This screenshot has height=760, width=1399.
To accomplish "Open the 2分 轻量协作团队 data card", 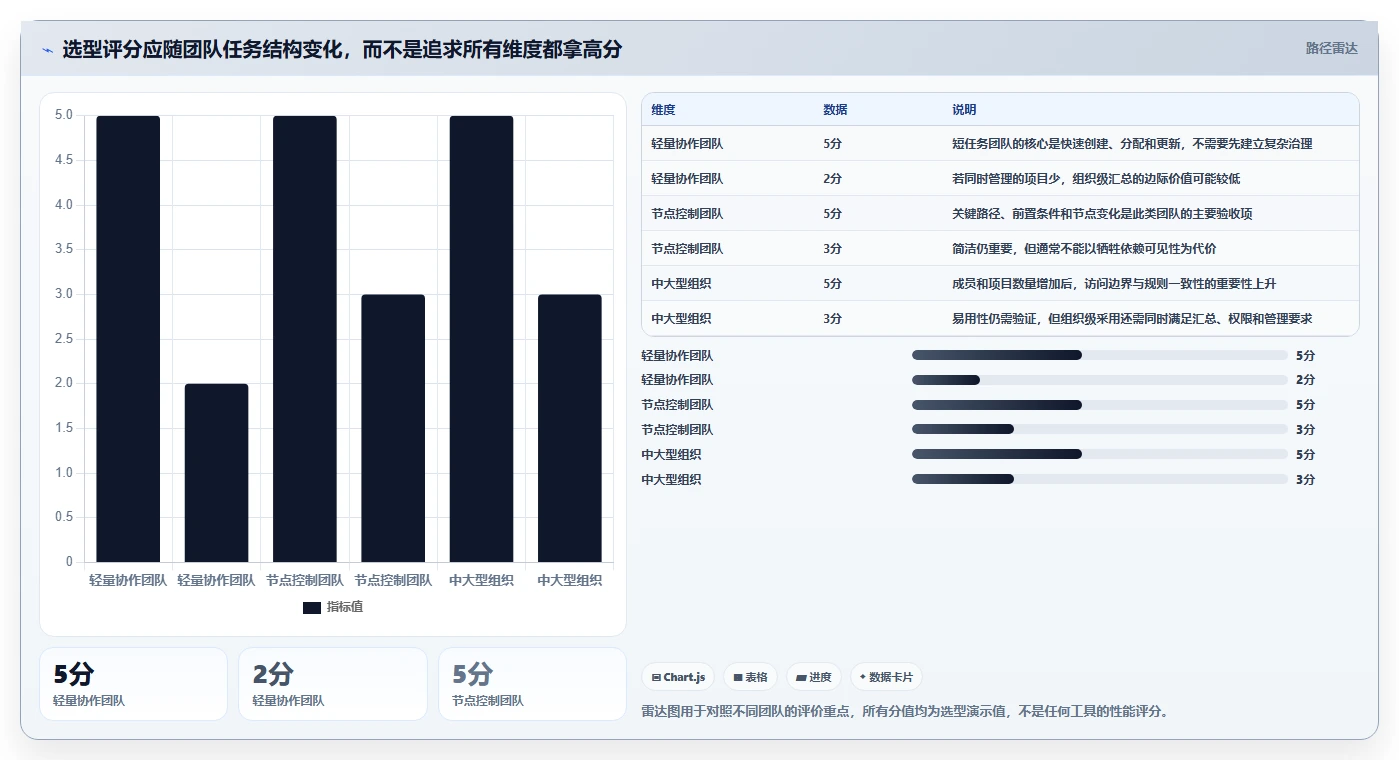I will [333, 684].
